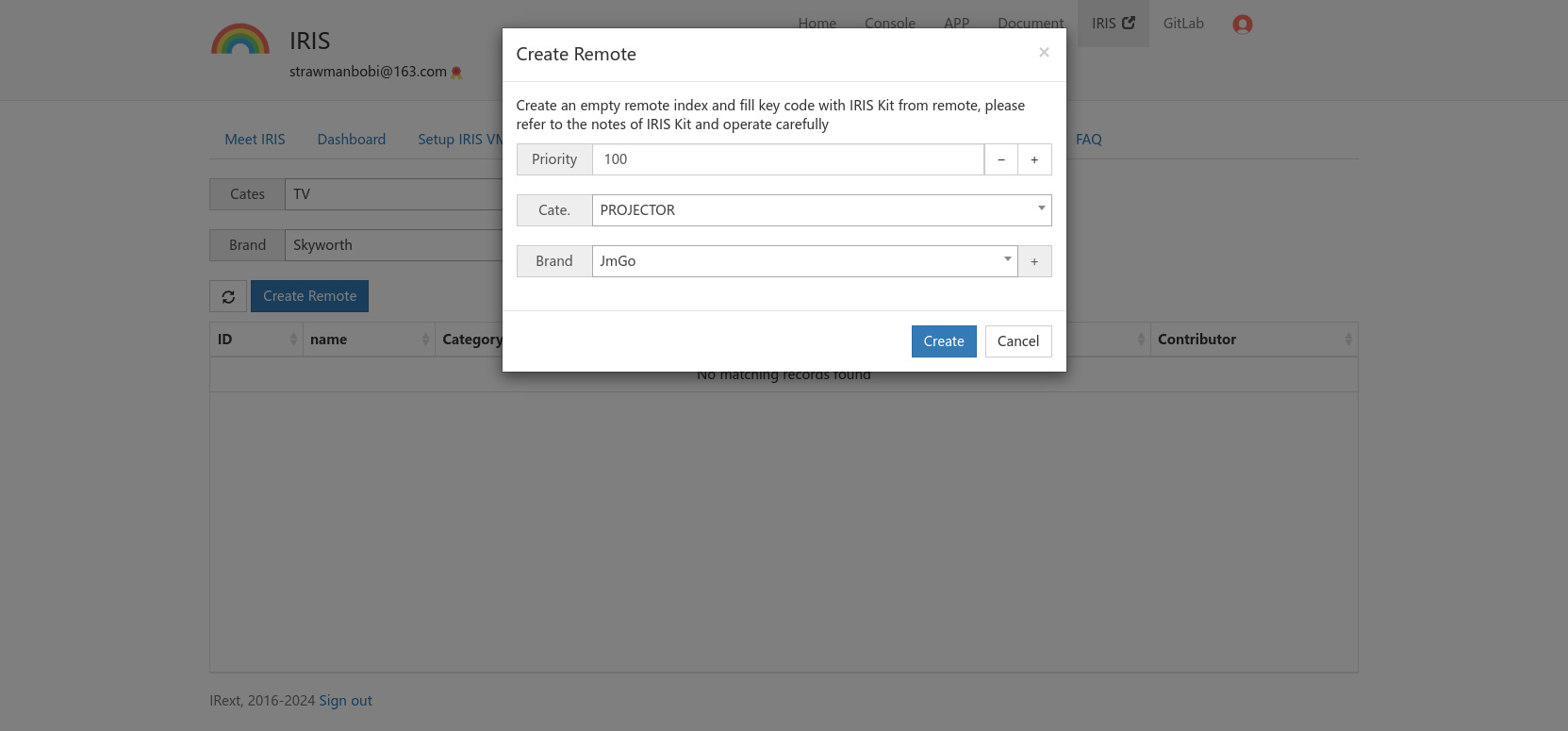Sort table by Contributor column arrows

click(x=1347, y=340)
